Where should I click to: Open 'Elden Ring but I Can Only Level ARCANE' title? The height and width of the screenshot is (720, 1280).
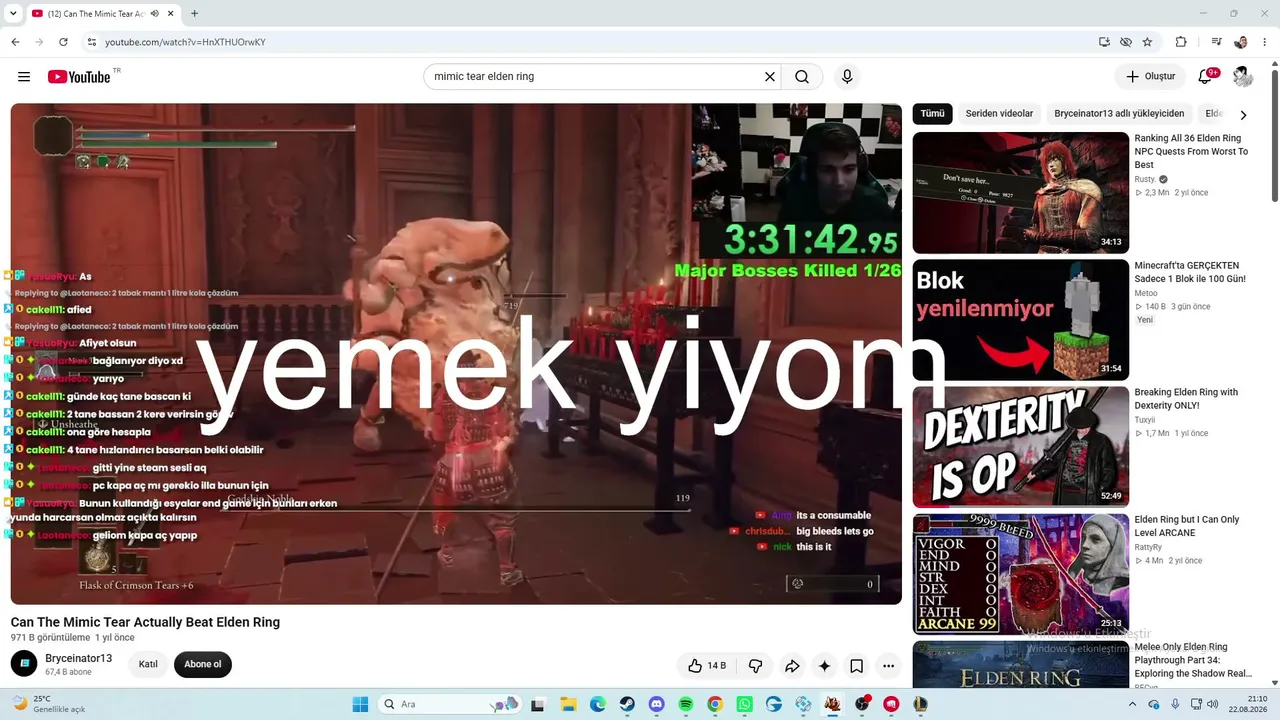click(1187, 526)
